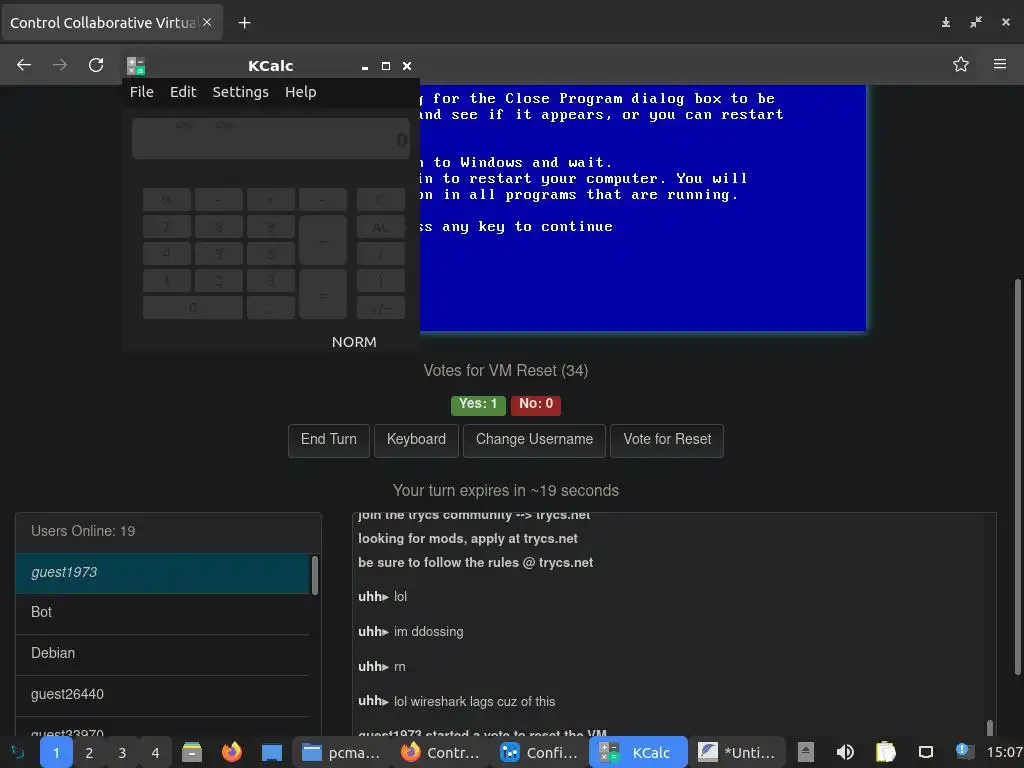Click the End Turn button

point(328,440)
